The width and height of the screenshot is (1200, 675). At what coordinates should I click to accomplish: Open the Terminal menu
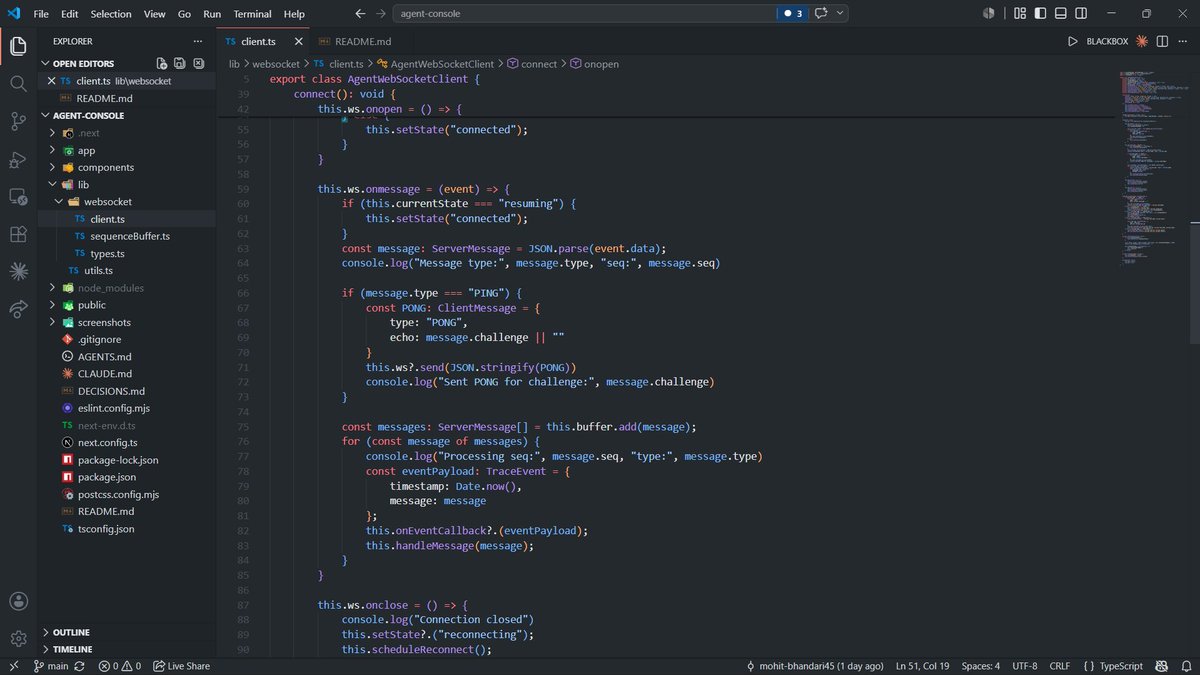click(x=252, y=14)
